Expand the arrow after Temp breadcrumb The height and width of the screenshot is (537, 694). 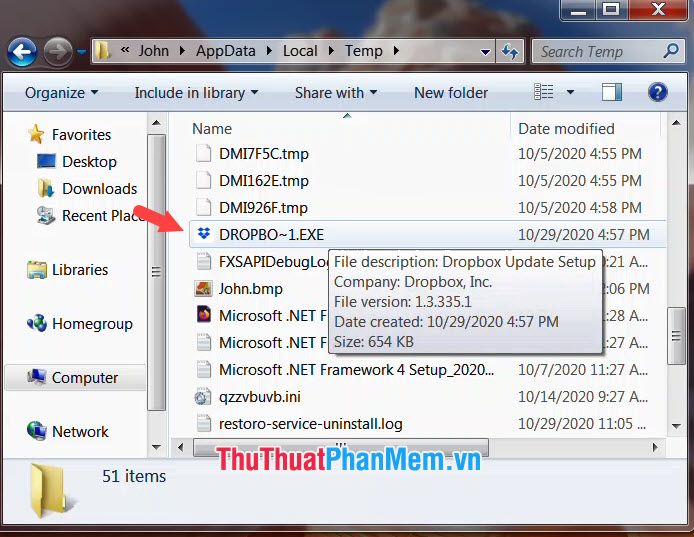coord(396,51)
